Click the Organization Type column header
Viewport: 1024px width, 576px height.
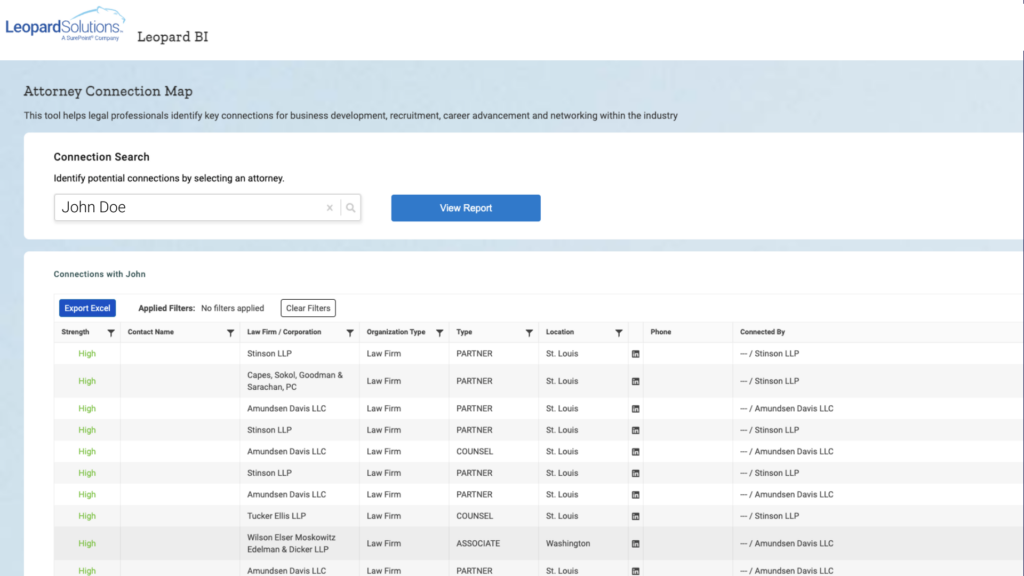click(396, 332)
